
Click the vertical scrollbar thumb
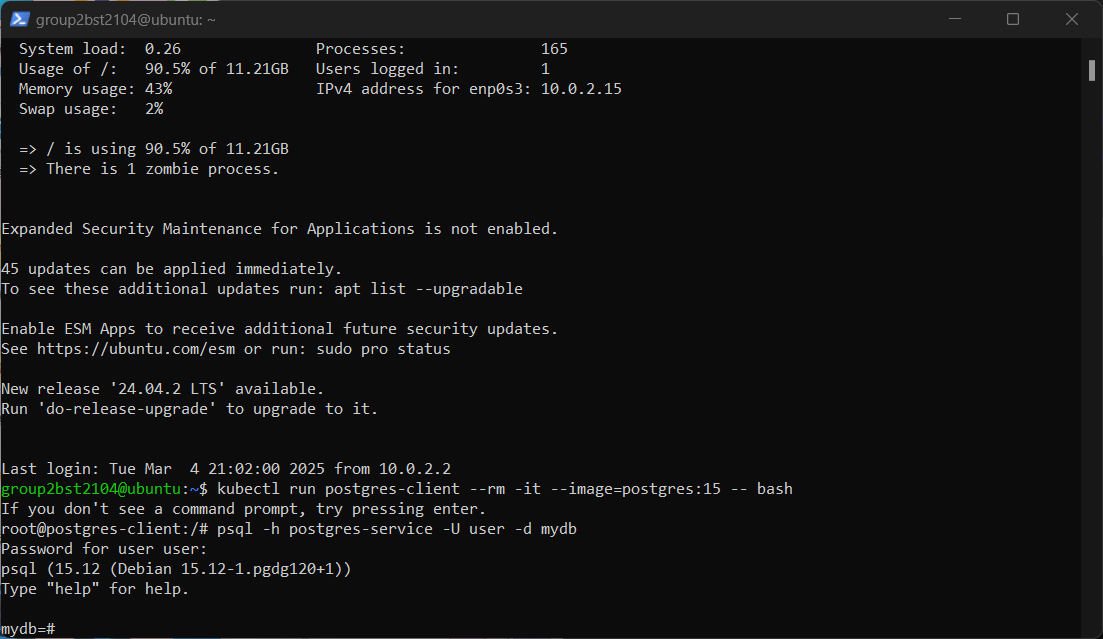click(x=1092, y=70)
